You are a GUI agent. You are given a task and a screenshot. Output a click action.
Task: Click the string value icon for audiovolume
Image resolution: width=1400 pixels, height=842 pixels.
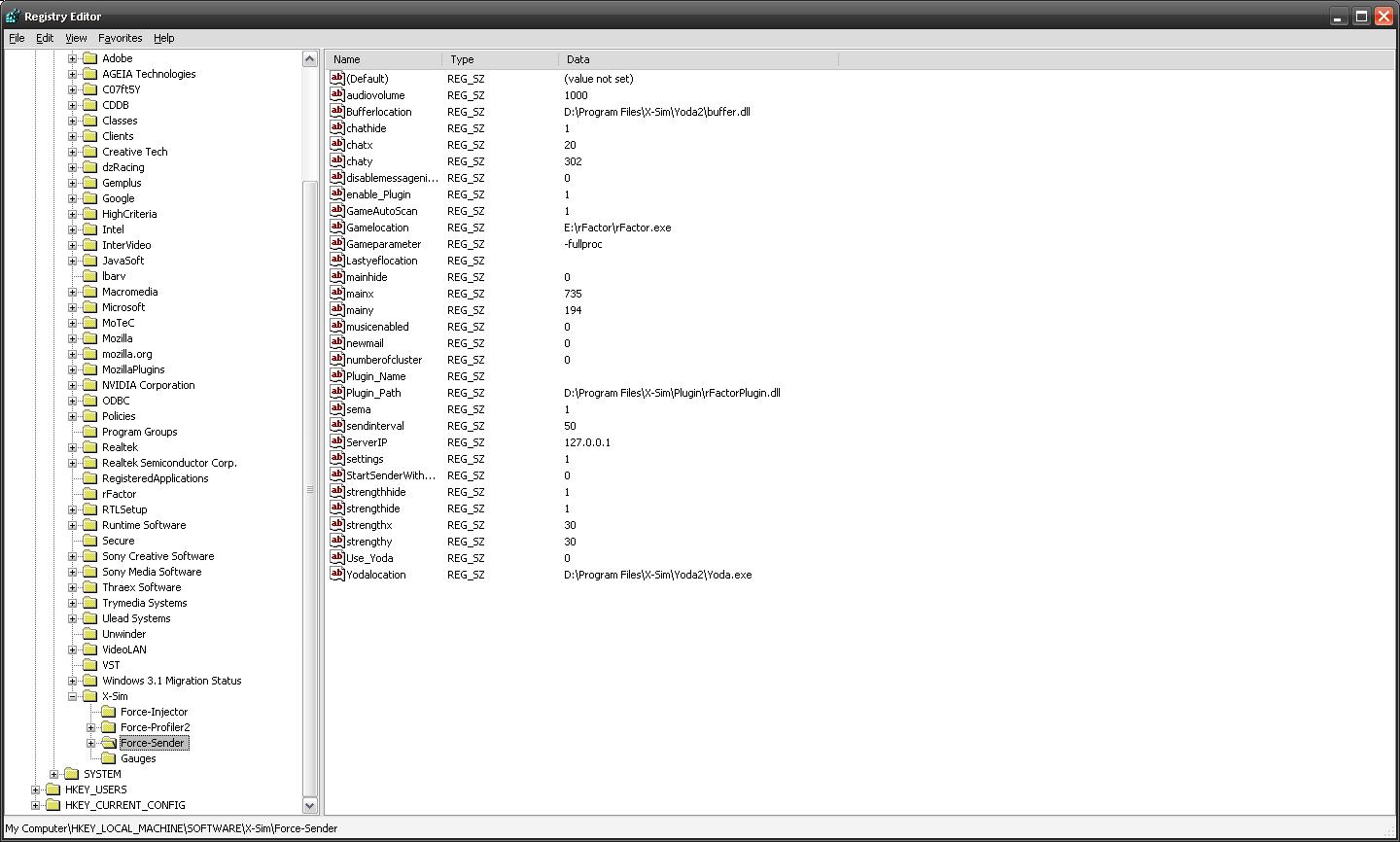(337, 95)
